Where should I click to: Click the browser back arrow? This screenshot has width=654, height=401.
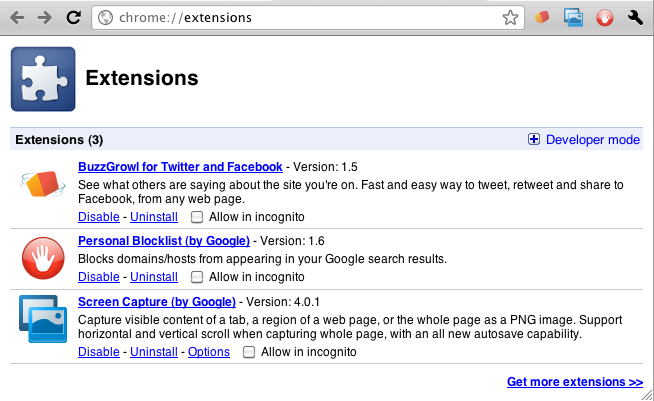[x=17, y=17]
